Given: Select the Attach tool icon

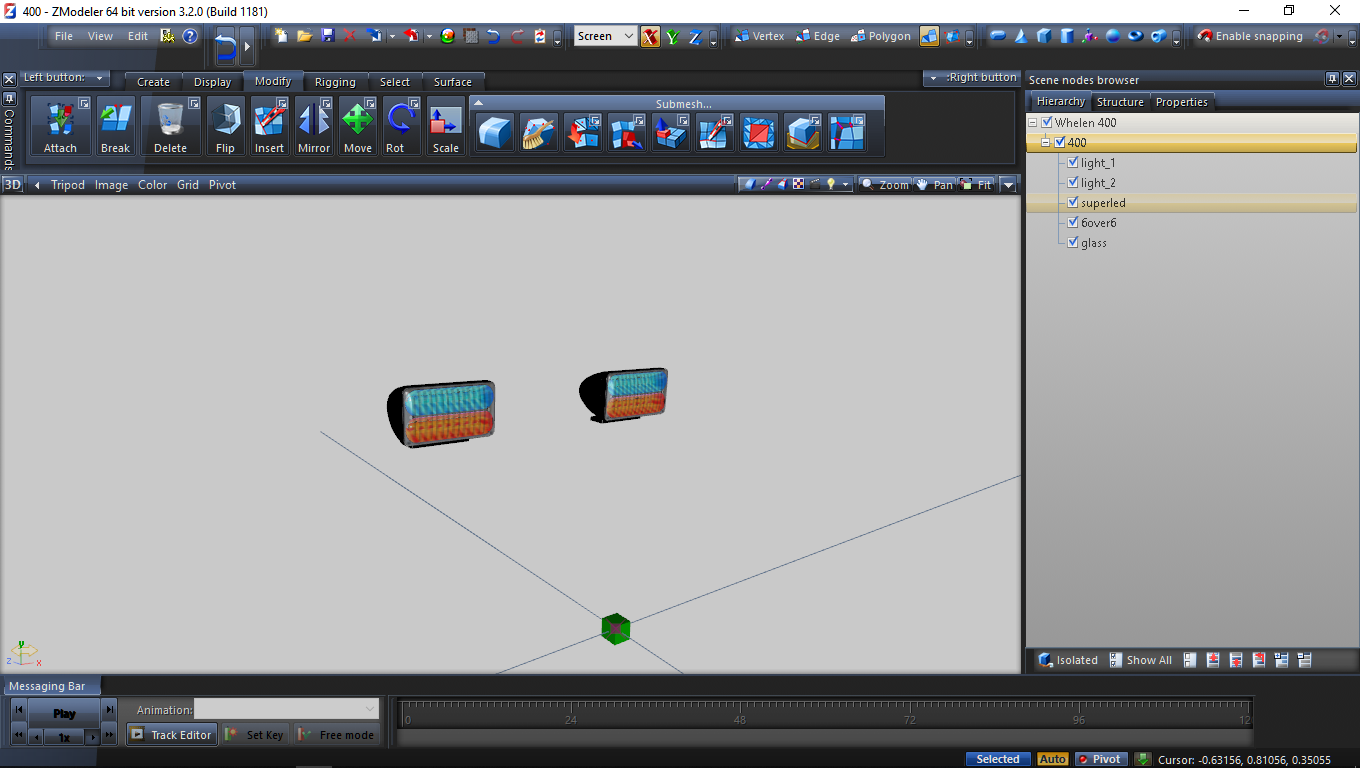Looking at the screenshot, I should 60,120.
